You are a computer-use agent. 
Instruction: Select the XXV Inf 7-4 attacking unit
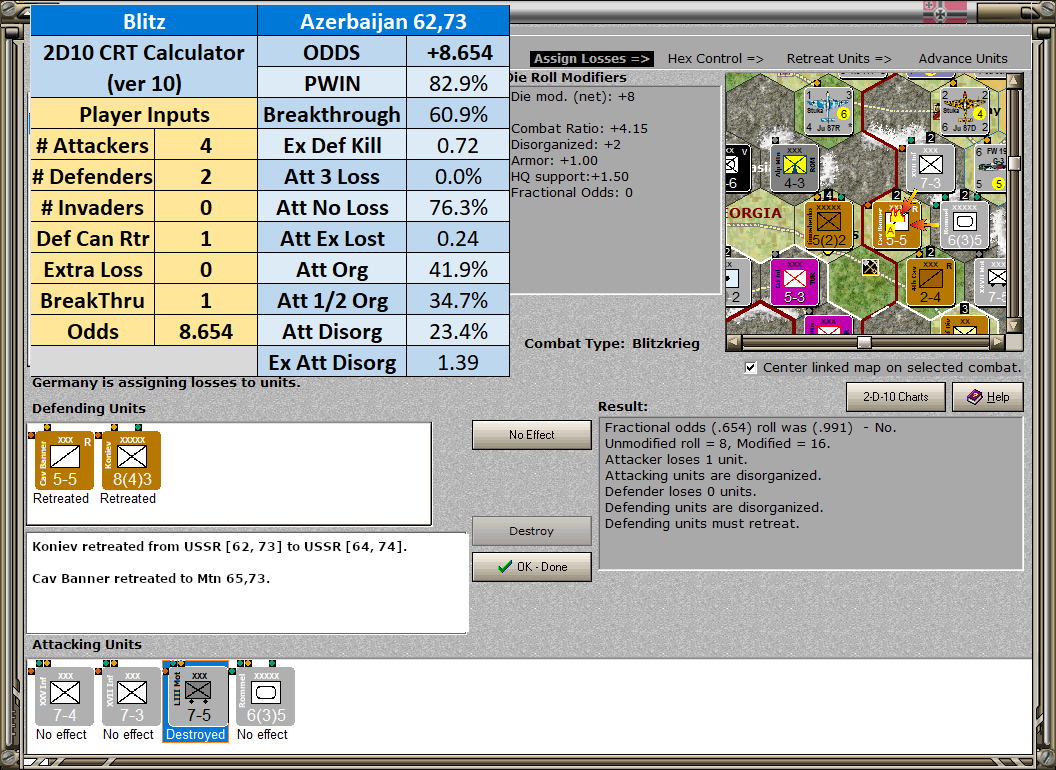65,697
